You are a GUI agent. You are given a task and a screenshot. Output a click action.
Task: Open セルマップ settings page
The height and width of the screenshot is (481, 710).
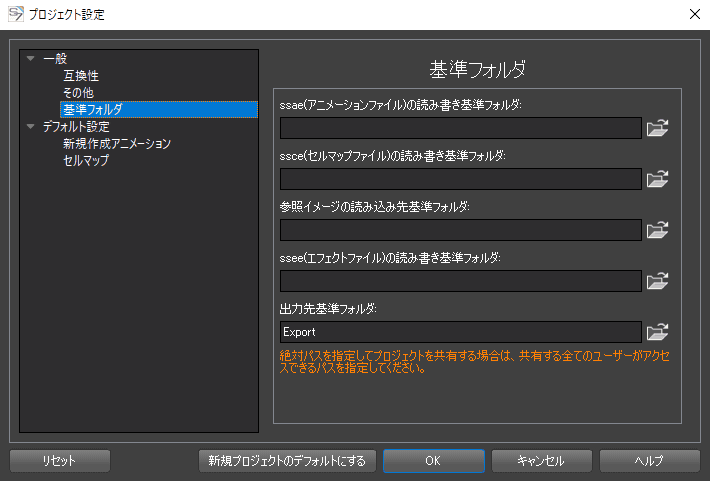86,160
